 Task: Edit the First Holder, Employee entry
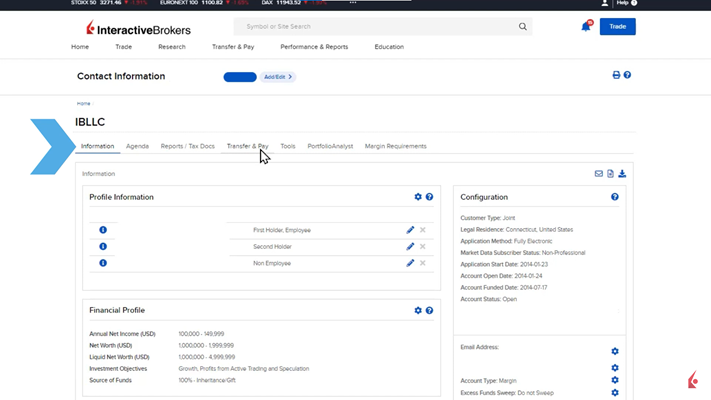(x=410, y=230)
